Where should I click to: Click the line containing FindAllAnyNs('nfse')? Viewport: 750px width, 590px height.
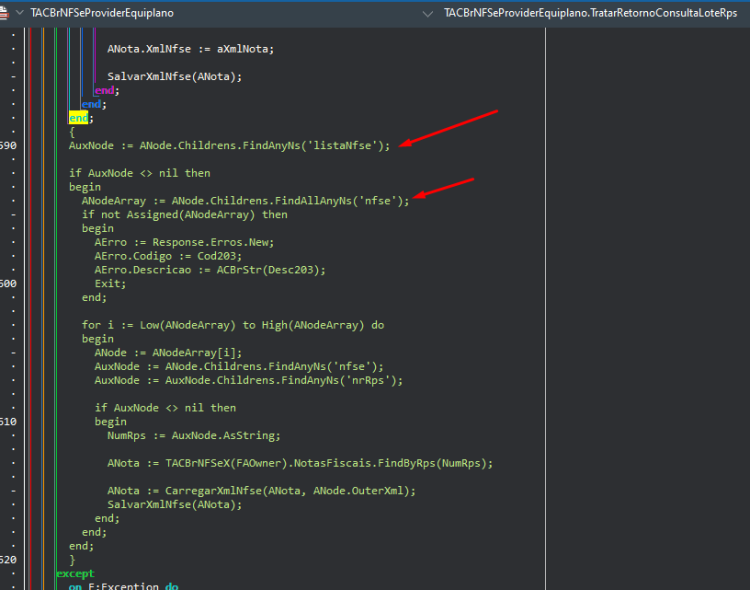pos(245,201)
